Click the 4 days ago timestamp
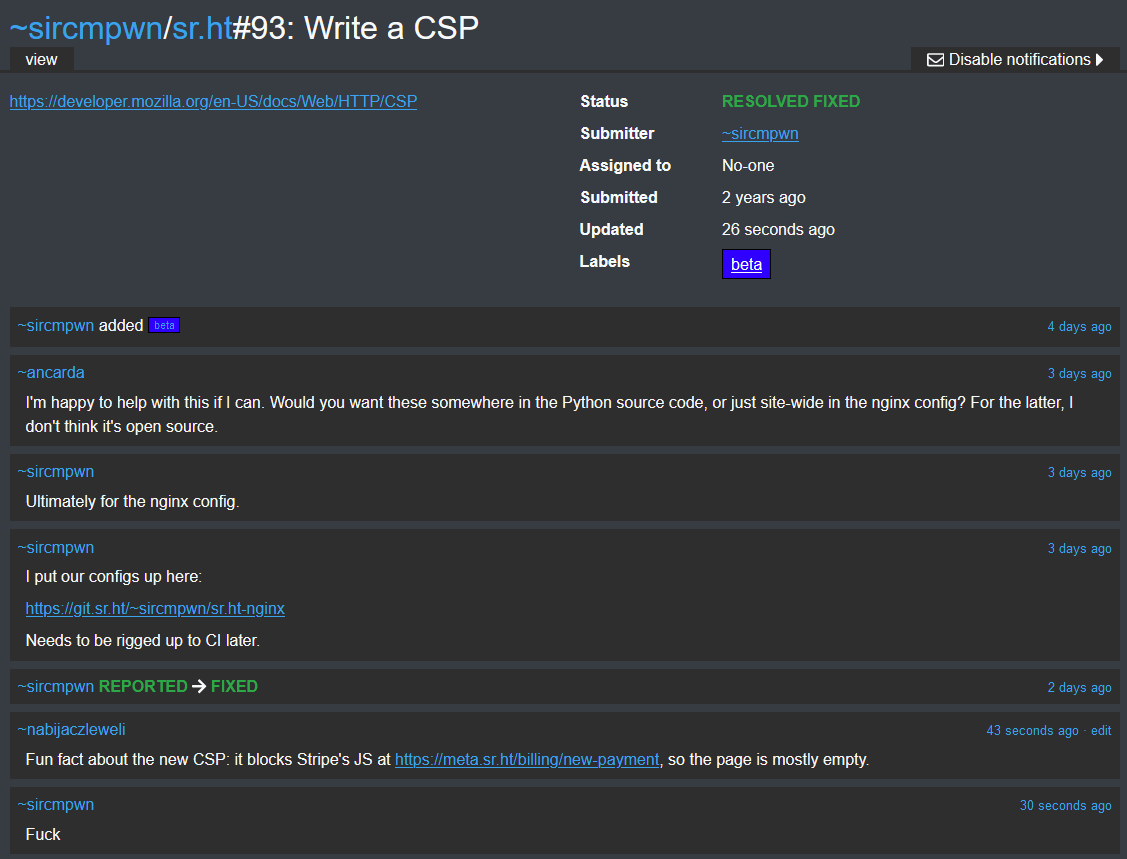 [1079, 327]
